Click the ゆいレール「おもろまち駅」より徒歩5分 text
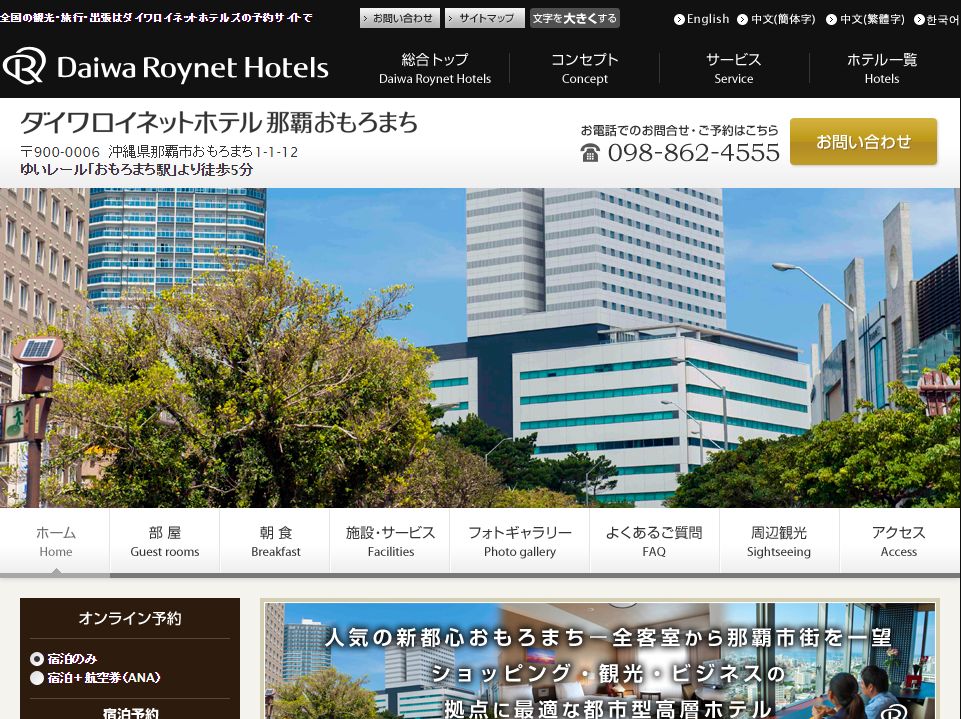 (x=137, y=170)
